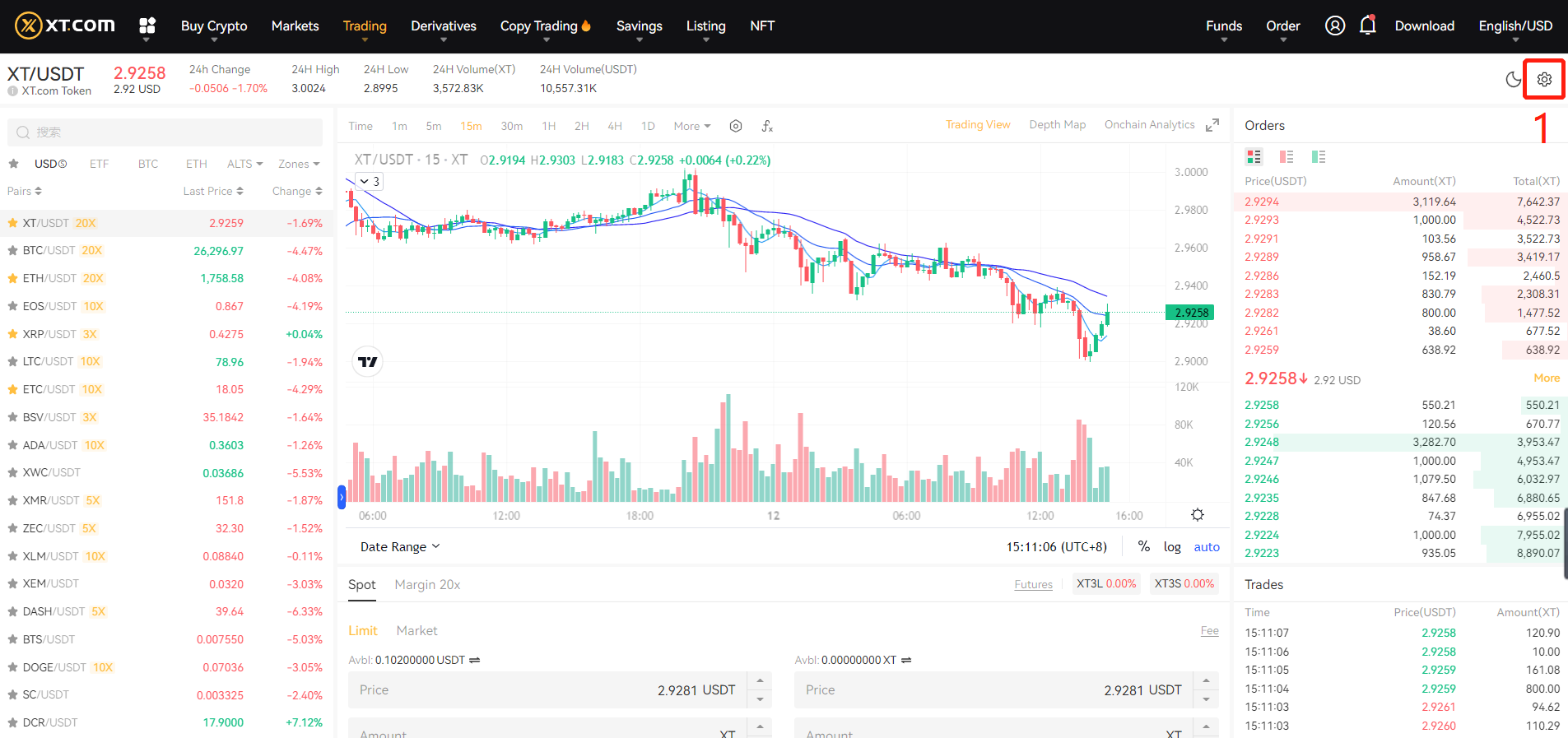Collapse the pairs sidebar with blue handle

tap(342, 496)
